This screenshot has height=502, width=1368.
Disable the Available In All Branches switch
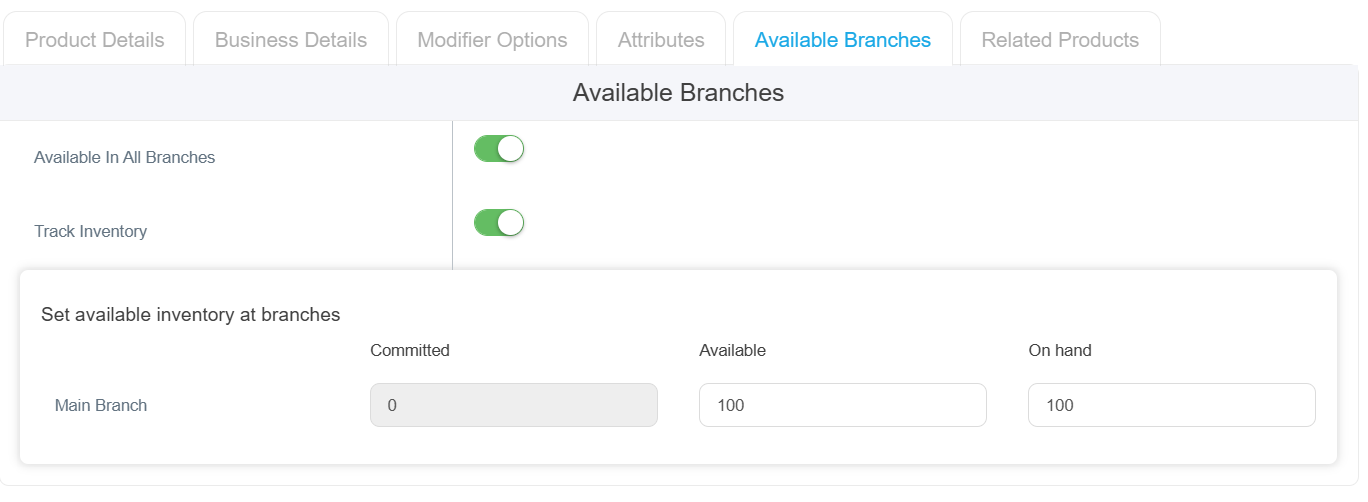tap(499, 149)
